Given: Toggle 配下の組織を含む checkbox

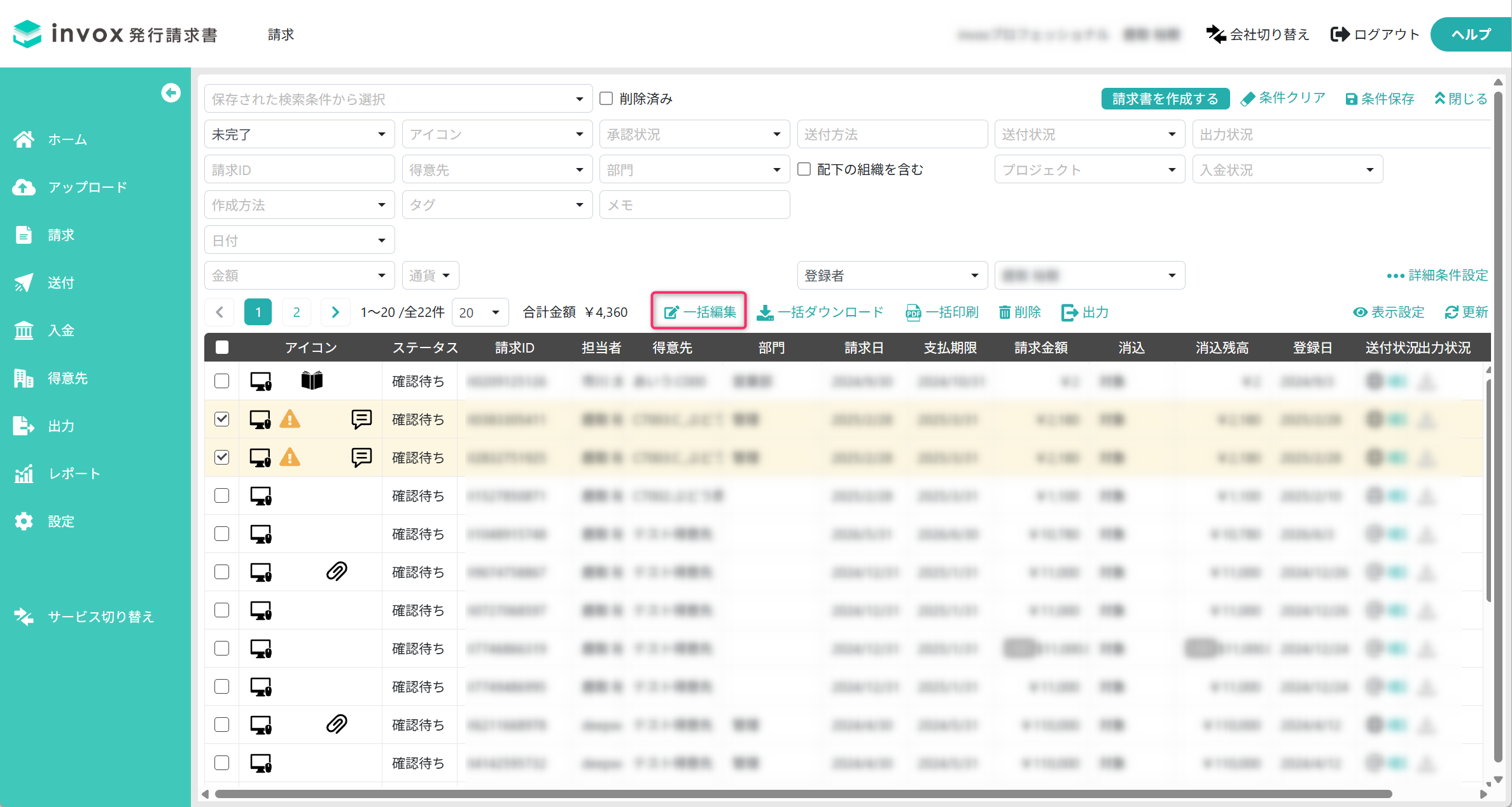Looking at the screenshot, I should [804, 169].
